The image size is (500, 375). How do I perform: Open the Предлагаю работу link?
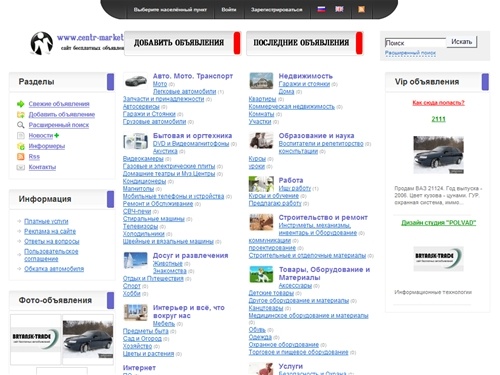click(275, 203)
